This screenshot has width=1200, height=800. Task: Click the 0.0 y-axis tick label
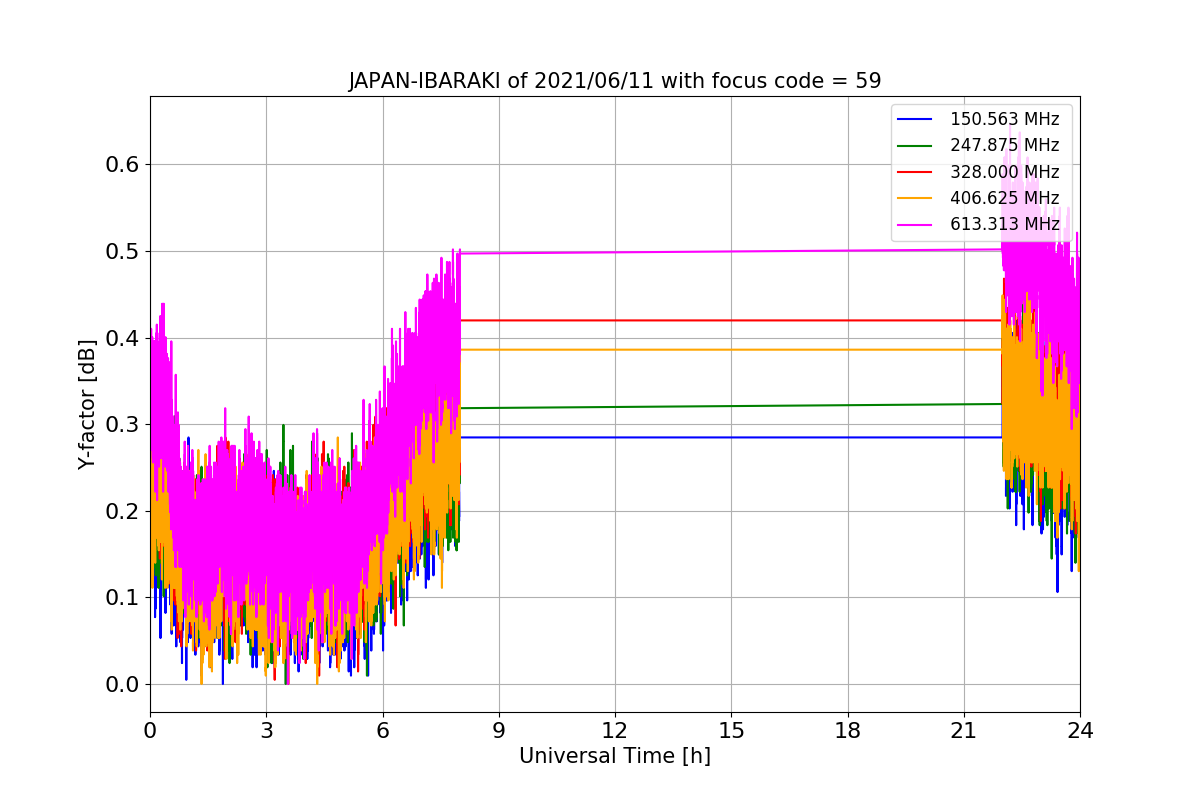coord(122,684)
